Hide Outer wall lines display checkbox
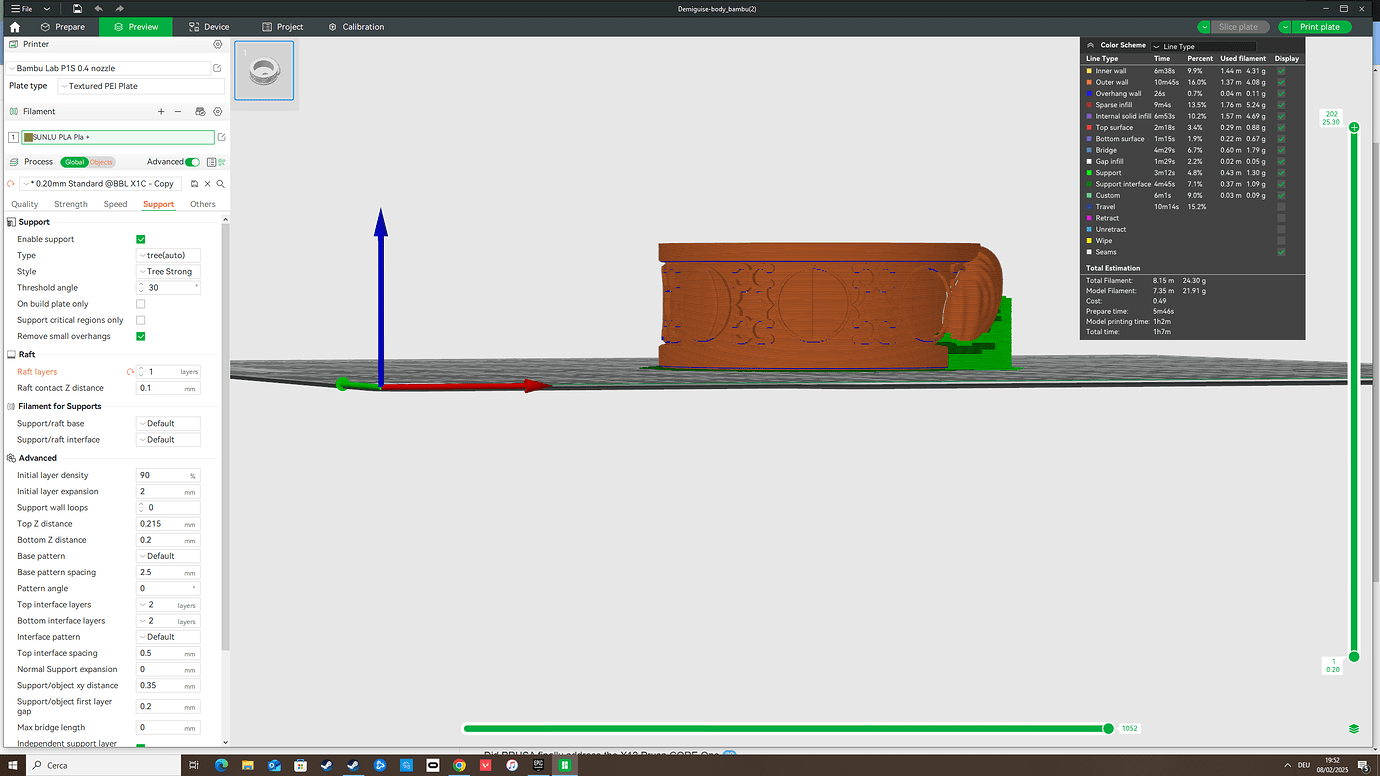1380x776 pixels. tap(1281, 82)
